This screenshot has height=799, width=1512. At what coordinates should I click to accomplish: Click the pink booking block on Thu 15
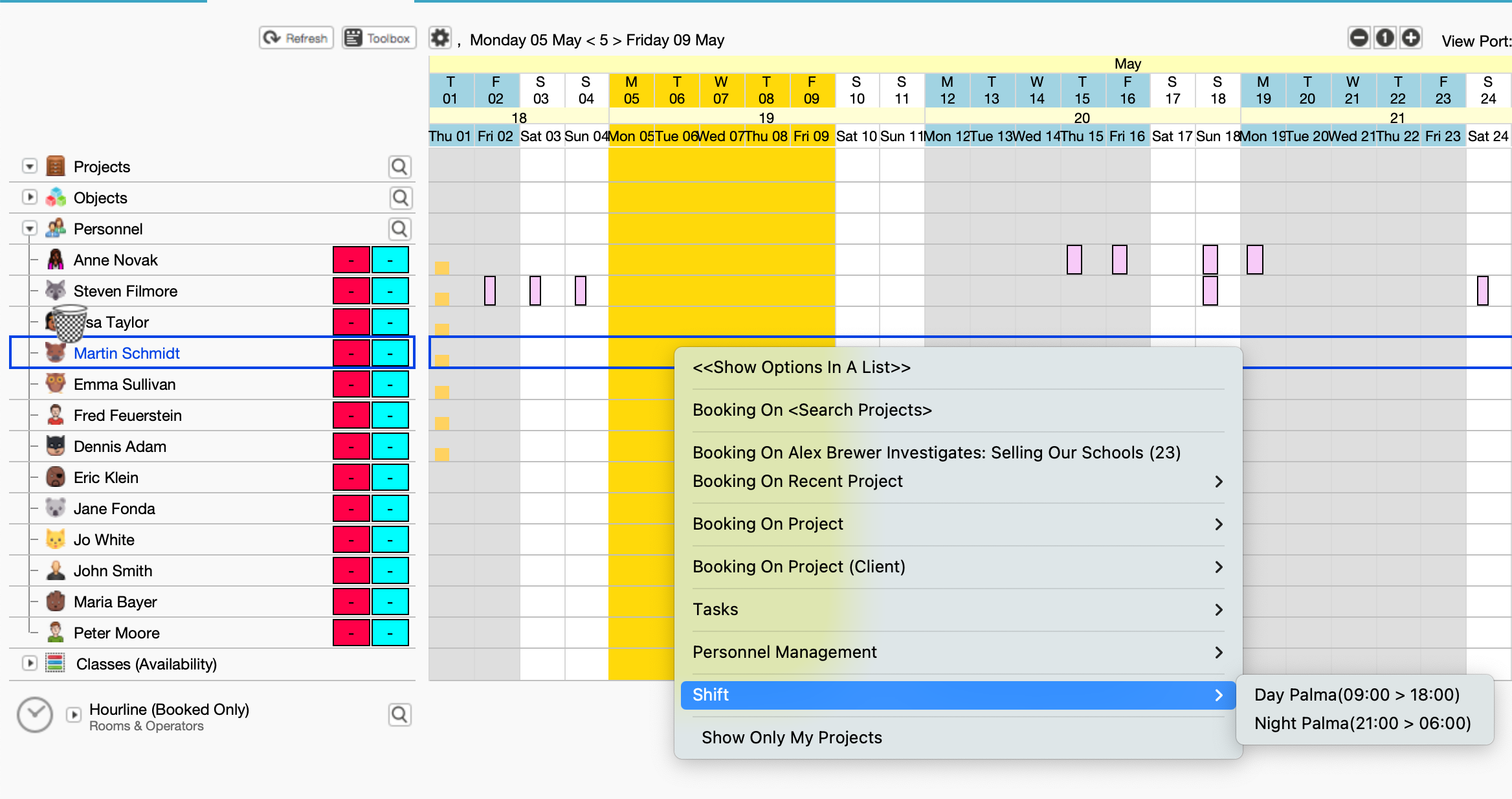pyautogui.click(x=1074, y=260)
